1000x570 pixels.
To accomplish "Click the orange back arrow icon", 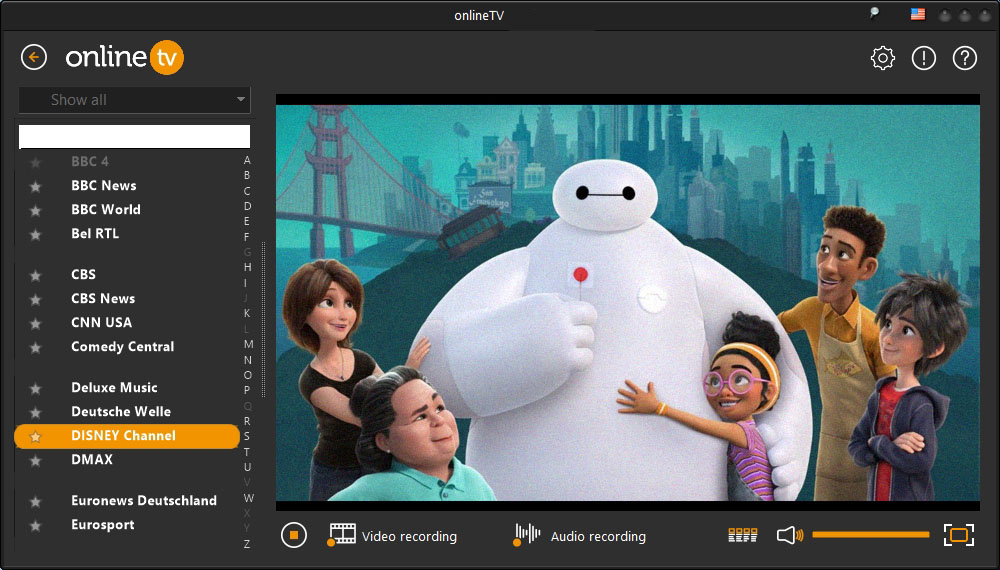I will coord(34,58).
